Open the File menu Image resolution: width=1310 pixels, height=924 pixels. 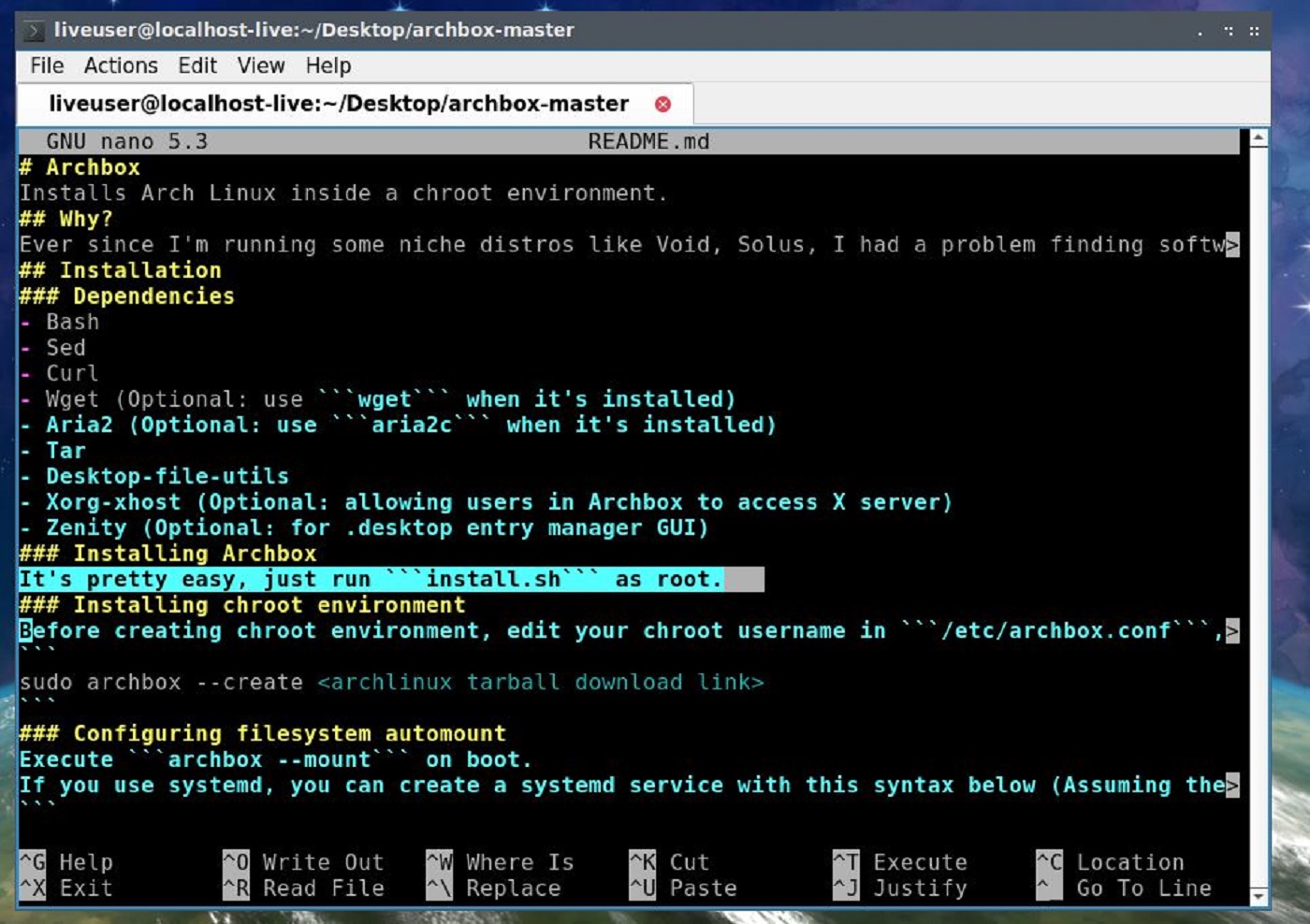47,65
